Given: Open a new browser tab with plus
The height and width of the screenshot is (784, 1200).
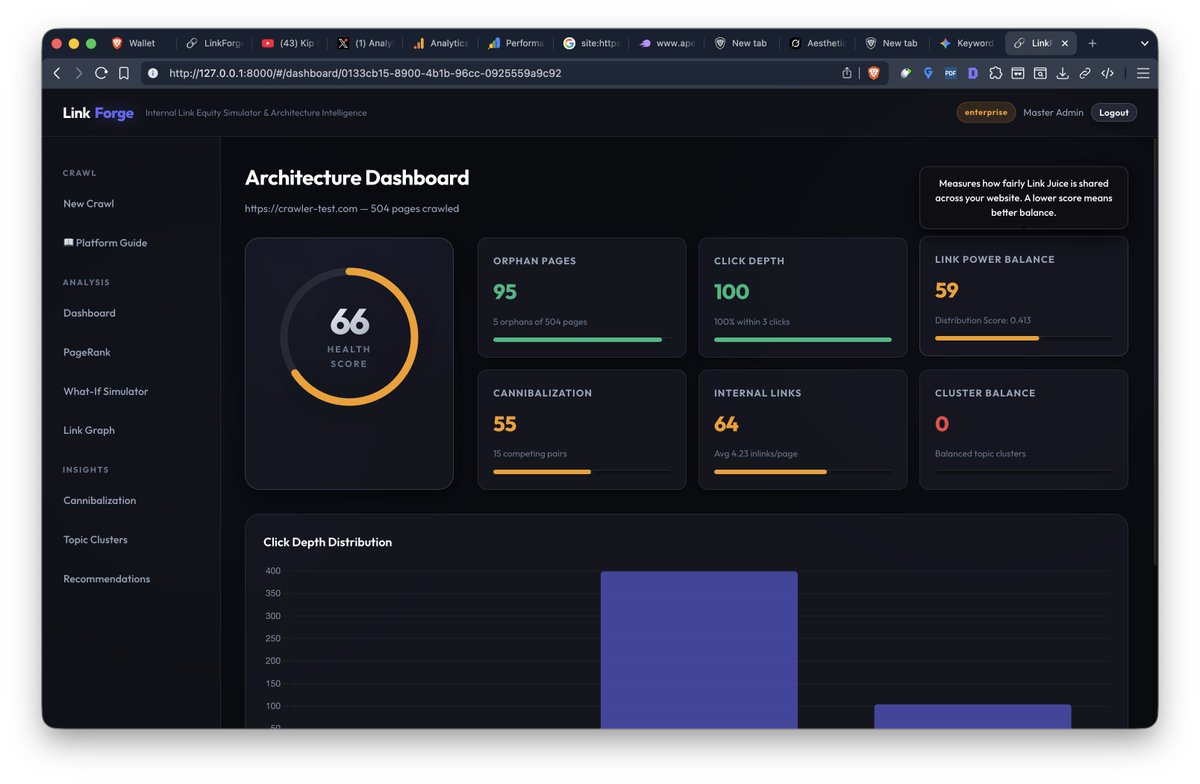Looking at the screenshot, I should [x=1092, y=43].
